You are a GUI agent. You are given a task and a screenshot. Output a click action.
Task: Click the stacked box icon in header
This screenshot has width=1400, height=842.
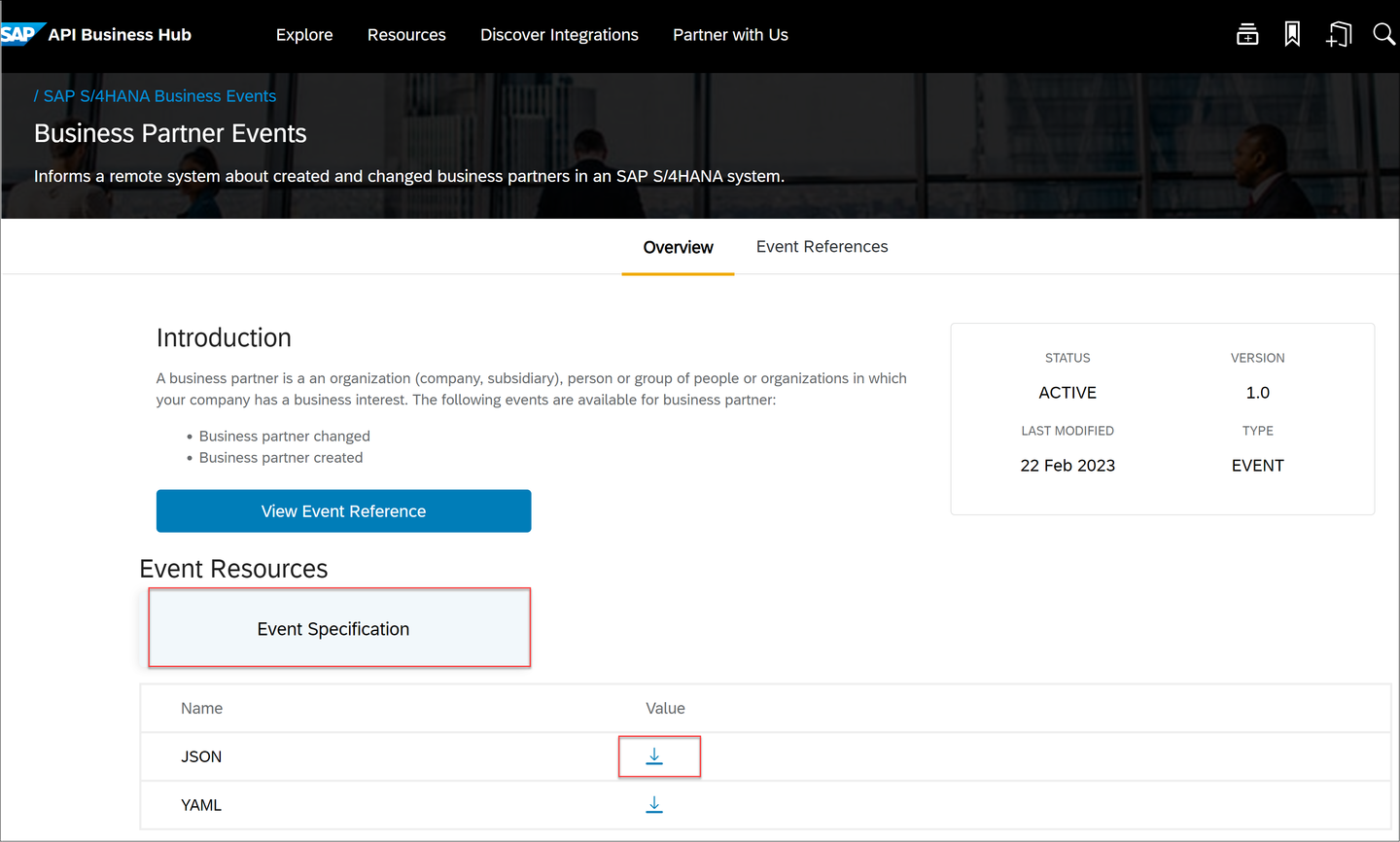[1247, 35]
